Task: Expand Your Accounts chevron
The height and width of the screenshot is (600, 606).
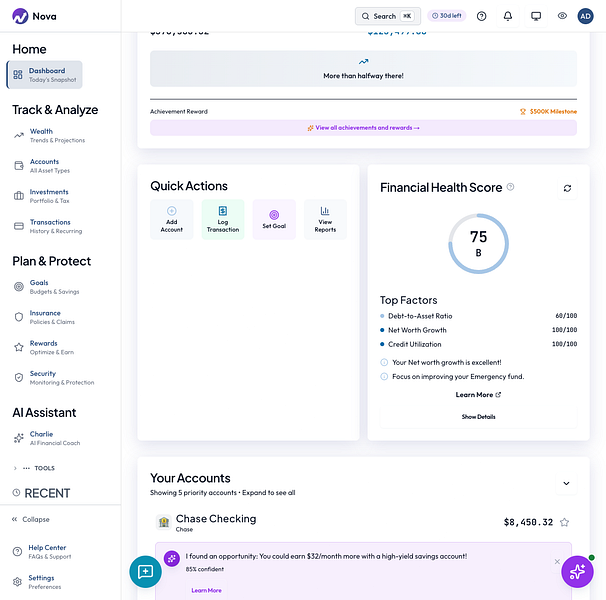Action: (566, 483)
